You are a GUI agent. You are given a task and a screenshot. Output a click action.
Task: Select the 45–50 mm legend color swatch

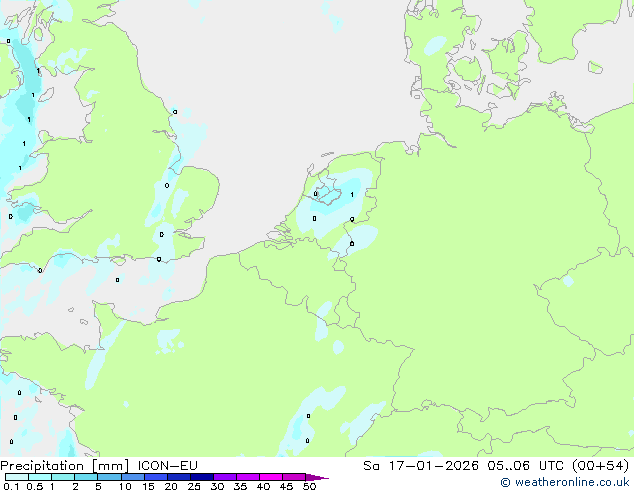point(294,477)
